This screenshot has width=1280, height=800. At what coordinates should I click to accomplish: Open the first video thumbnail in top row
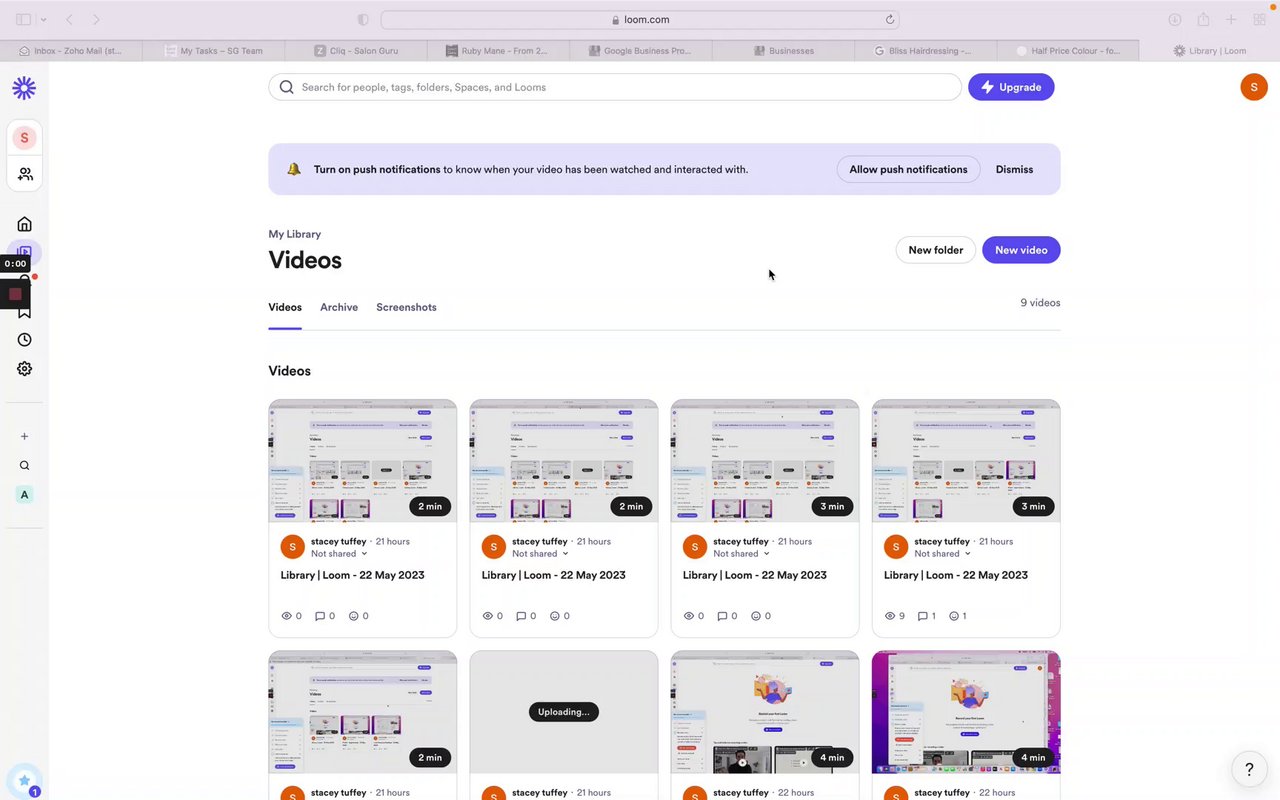362,461
